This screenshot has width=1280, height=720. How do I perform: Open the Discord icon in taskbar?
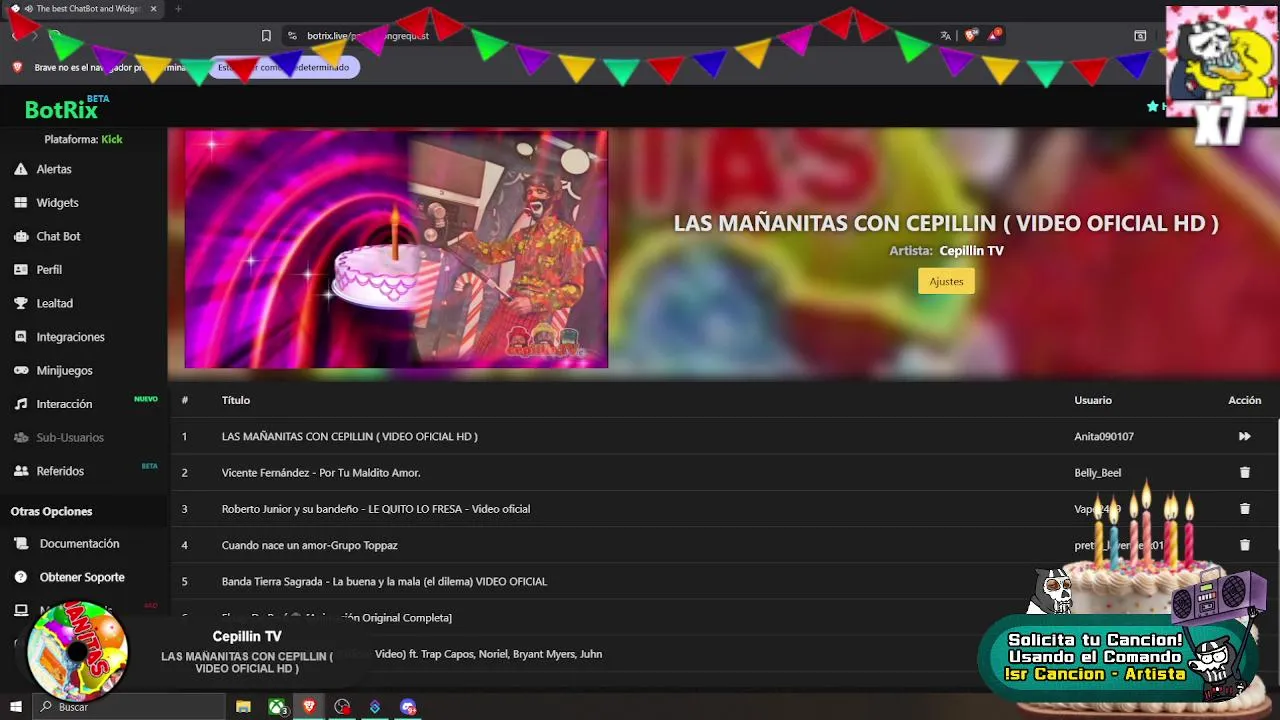pyautogui.click(x=408, y=707)
